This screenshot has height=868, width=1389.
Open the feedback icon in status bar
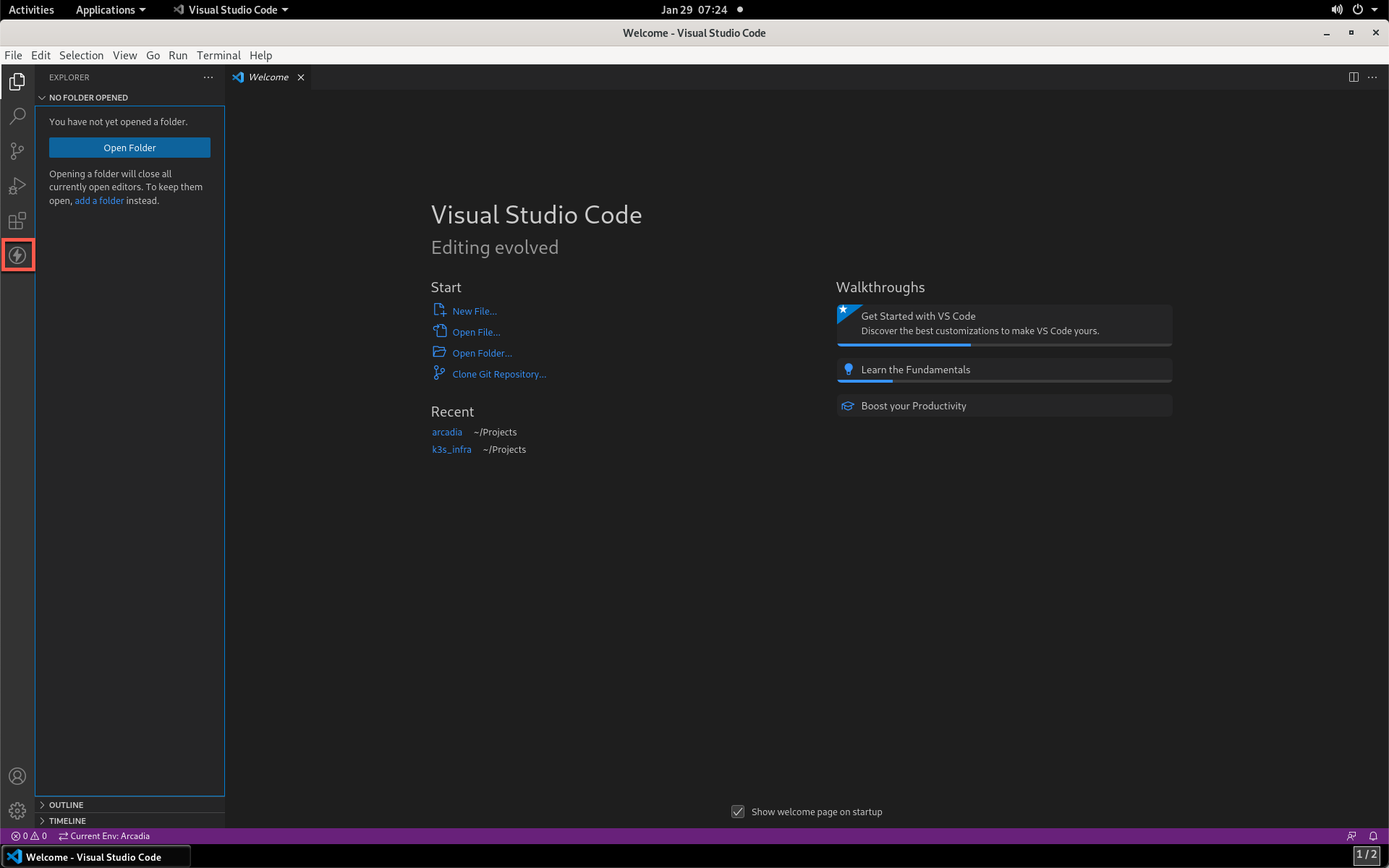tap(1351, 836)
